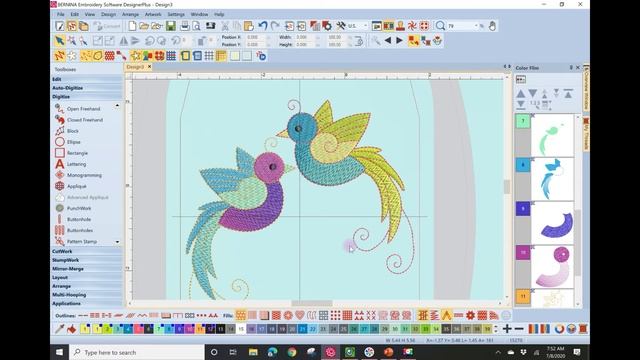The image size is (640, 360).
Task: Open the Settings menu
Action: (176, 14)
